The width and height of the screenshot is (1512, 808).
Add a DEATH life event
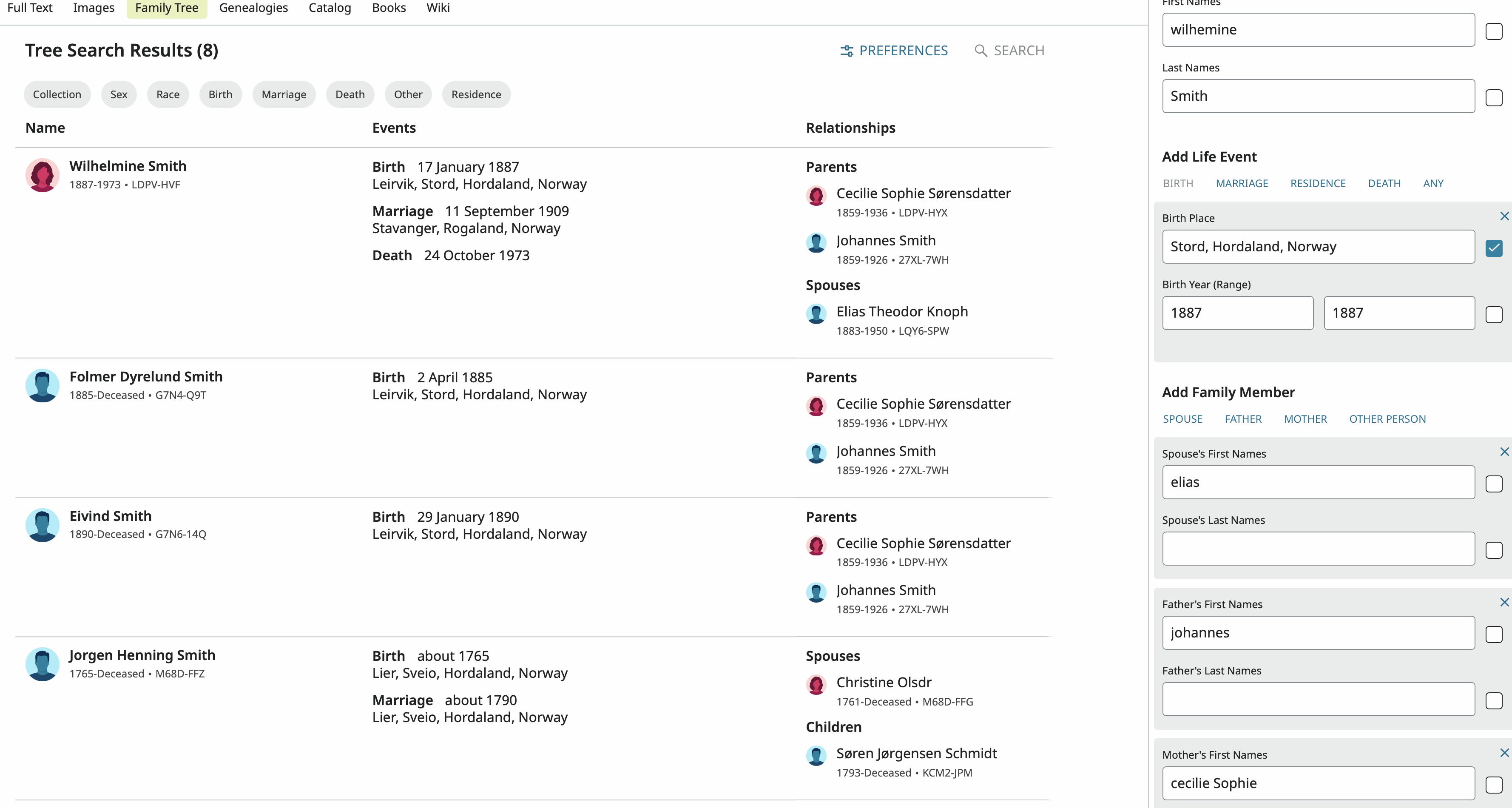click(1384, 183)
